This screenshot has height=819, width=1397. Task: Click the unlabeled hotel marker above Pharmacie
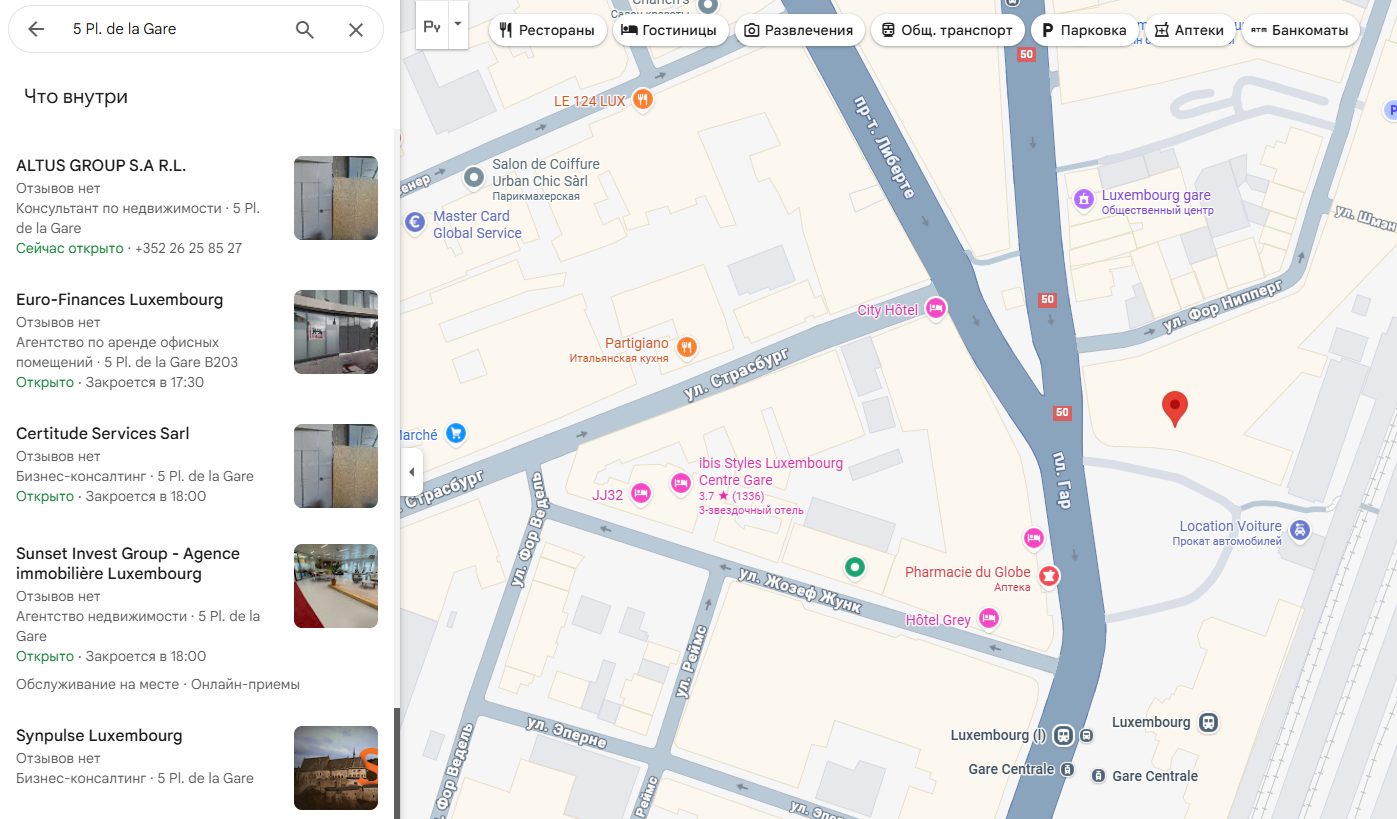(x=1034, y=538)
